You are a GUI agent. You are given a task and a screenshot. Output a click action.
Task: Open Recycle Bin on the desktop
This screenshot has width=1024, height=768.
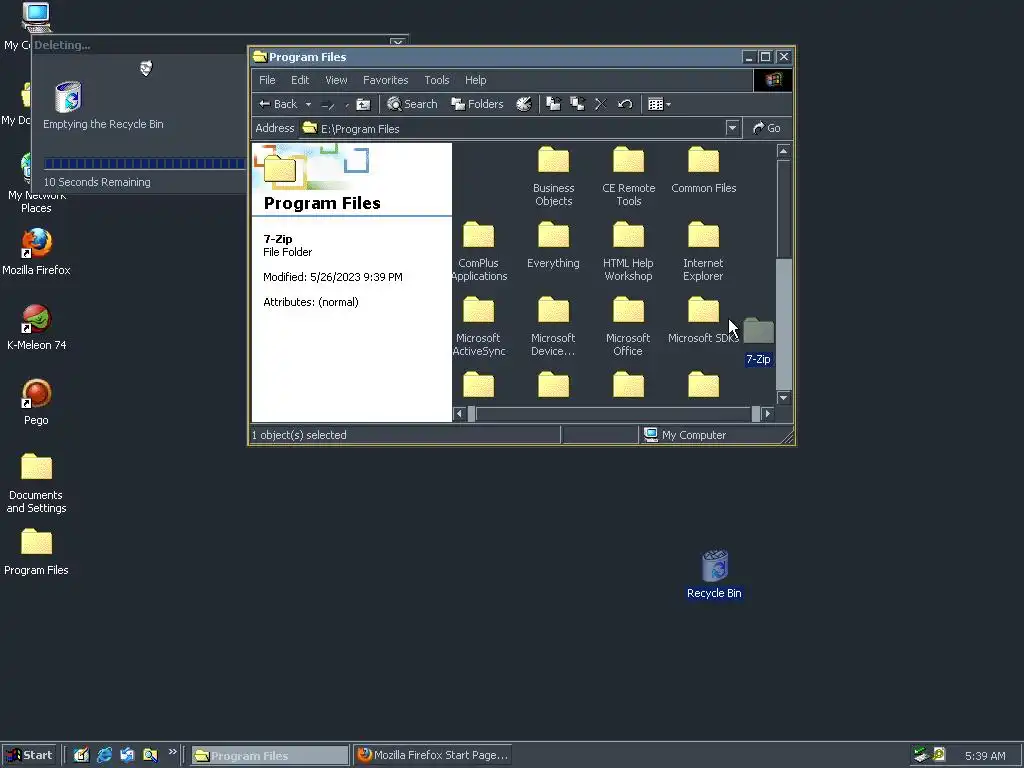coord(714,575)
